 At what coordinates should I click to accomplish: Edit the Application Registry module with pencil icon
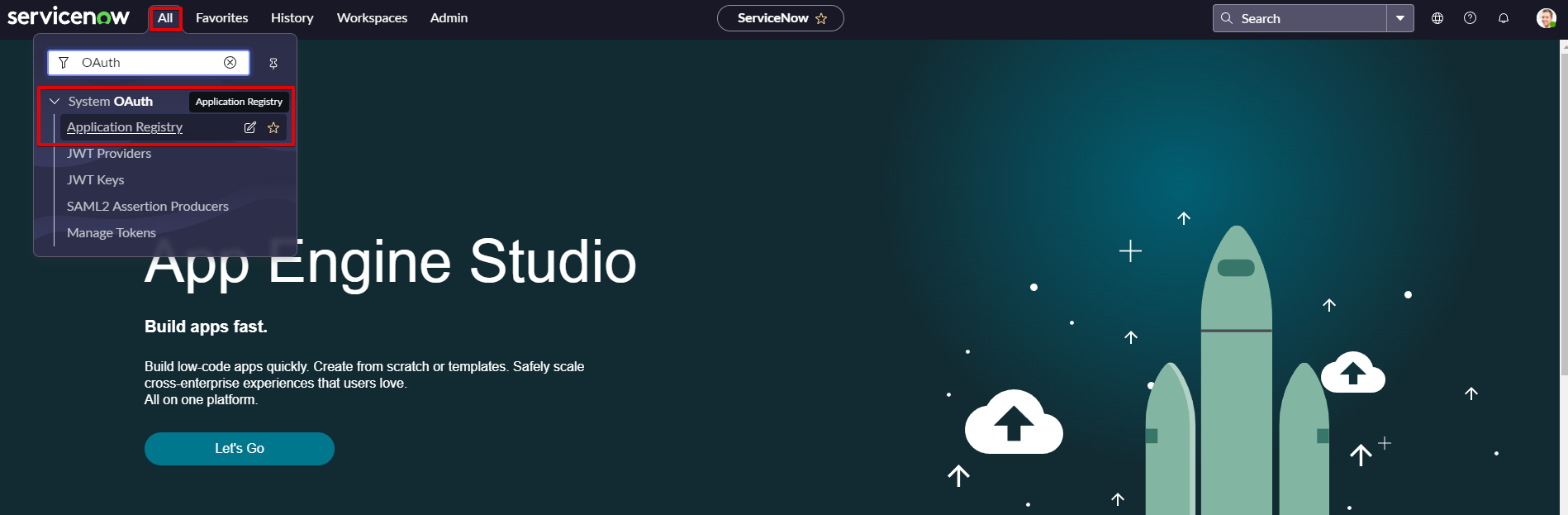(x=250, y=127)
